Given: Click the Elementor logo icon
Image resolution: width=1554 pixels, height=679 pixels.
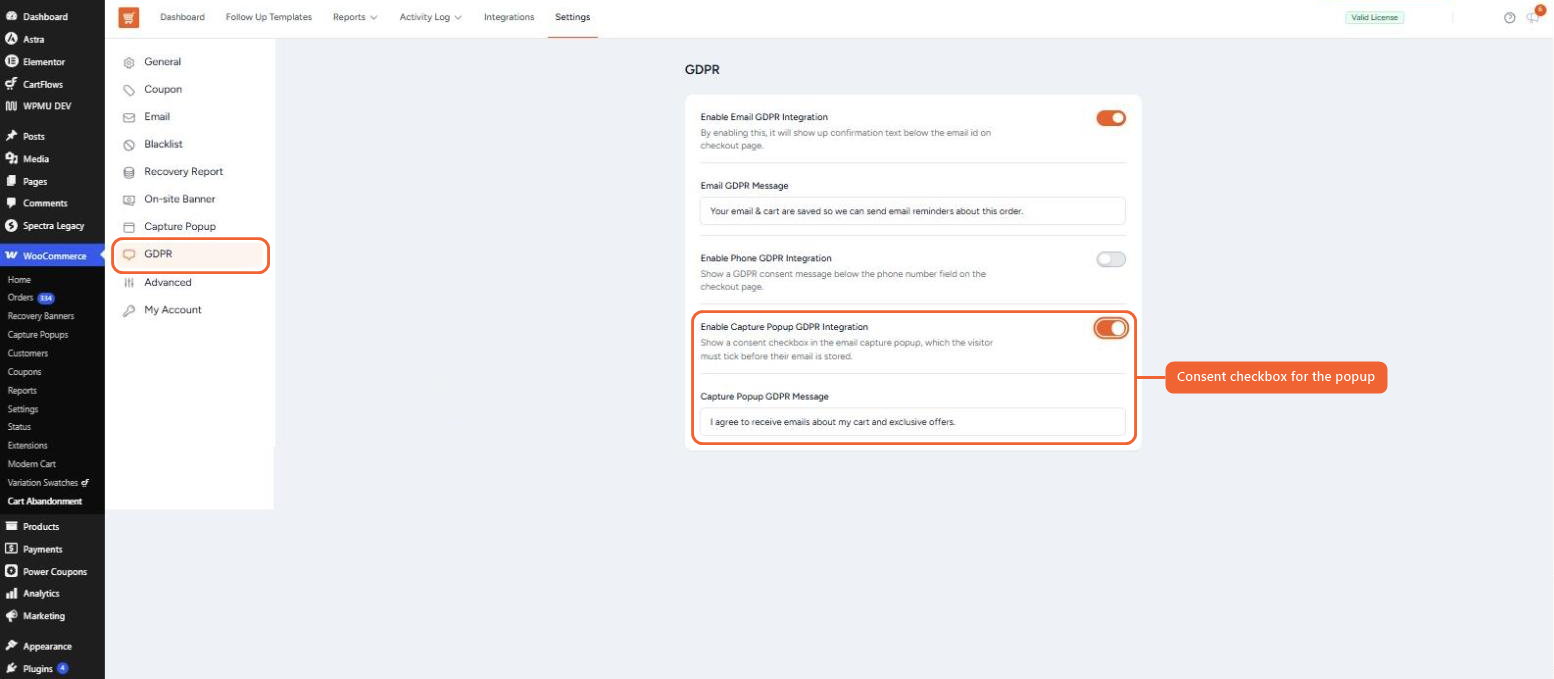Looking at the screenshot, I should pyautogui.click(x=11, y=61).
